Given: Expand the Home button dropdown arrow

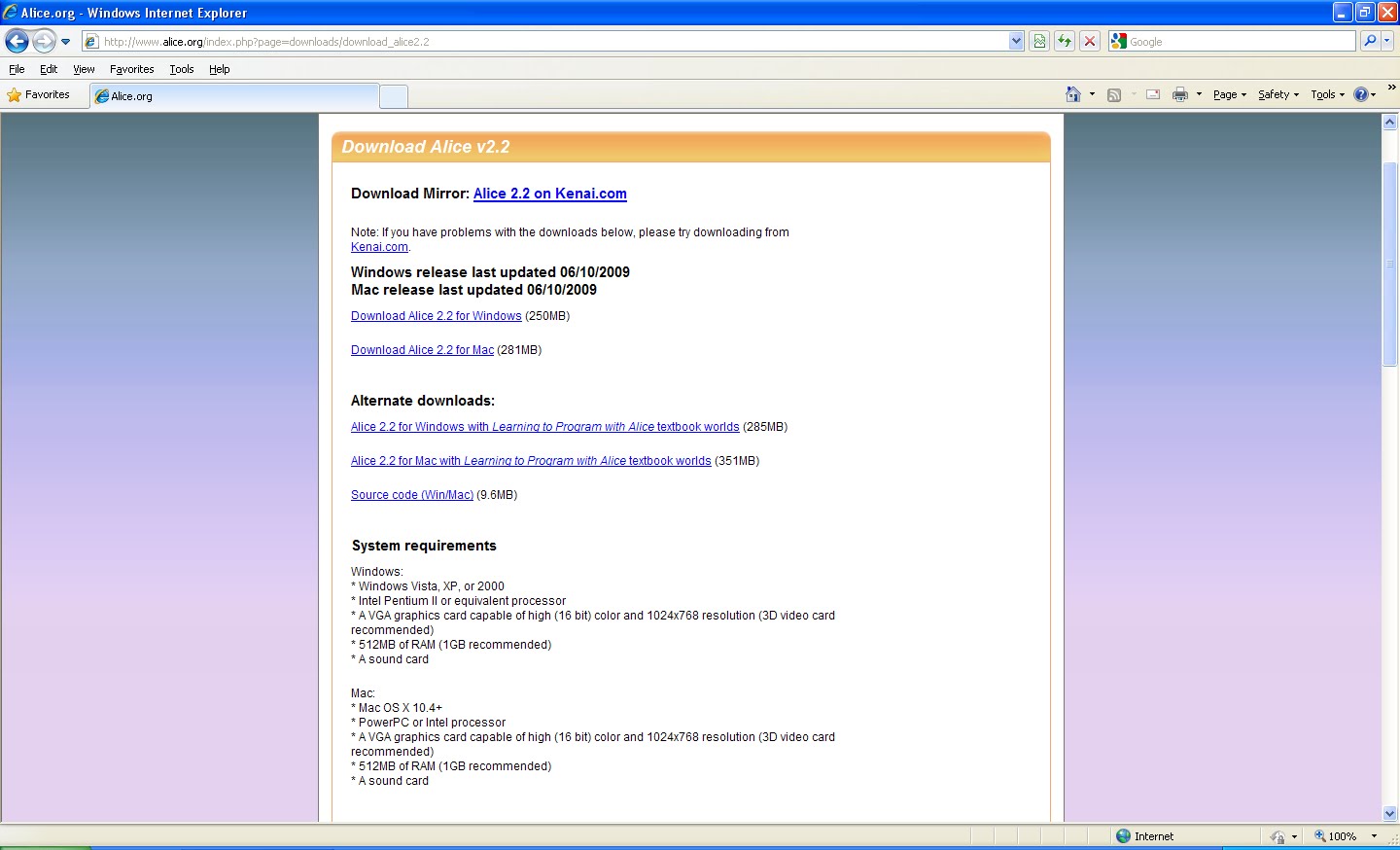Looking at the screenshot, I should pos(1092,94).
